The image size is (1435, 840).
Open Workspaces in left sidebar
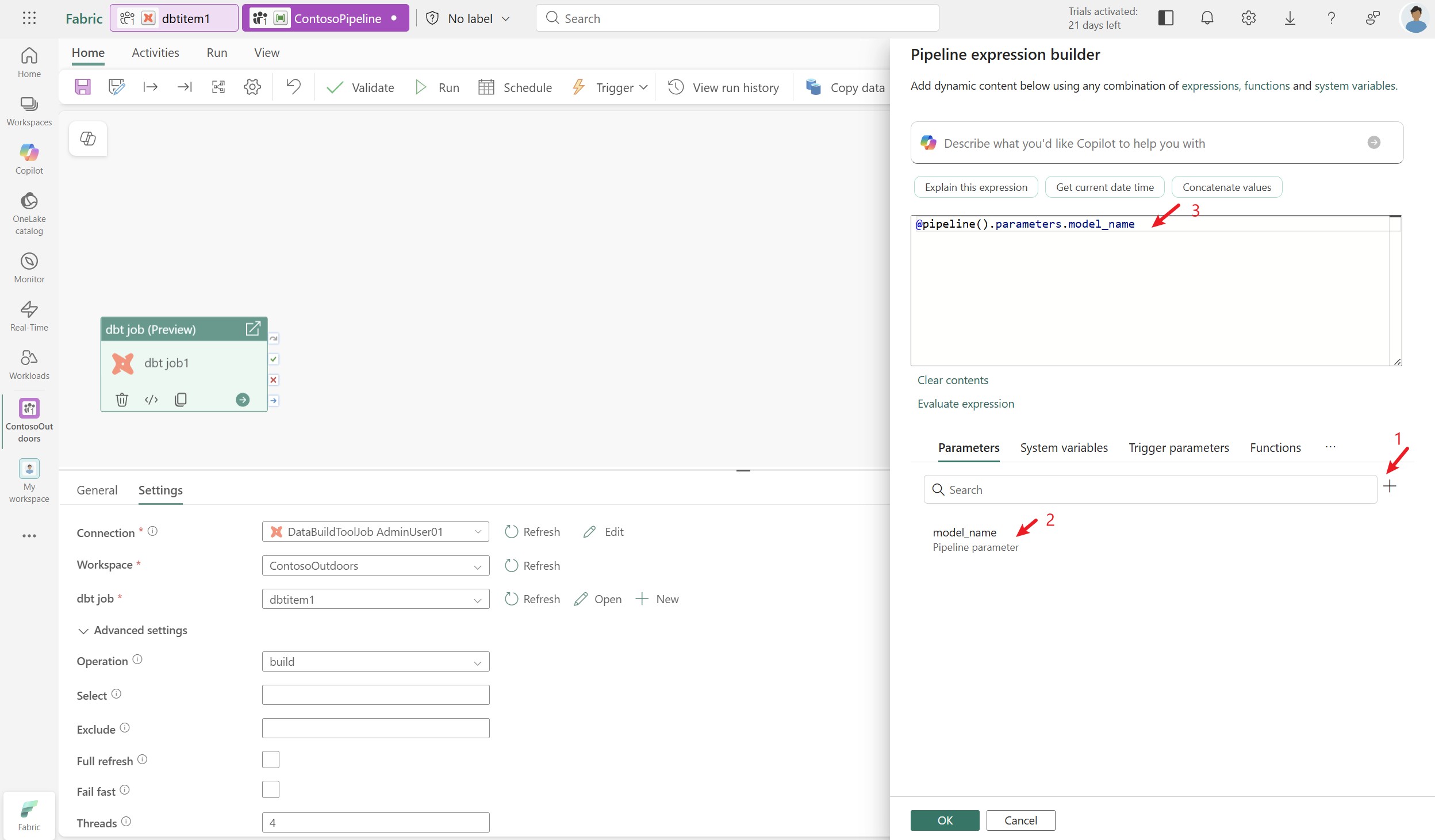[29, 110]
